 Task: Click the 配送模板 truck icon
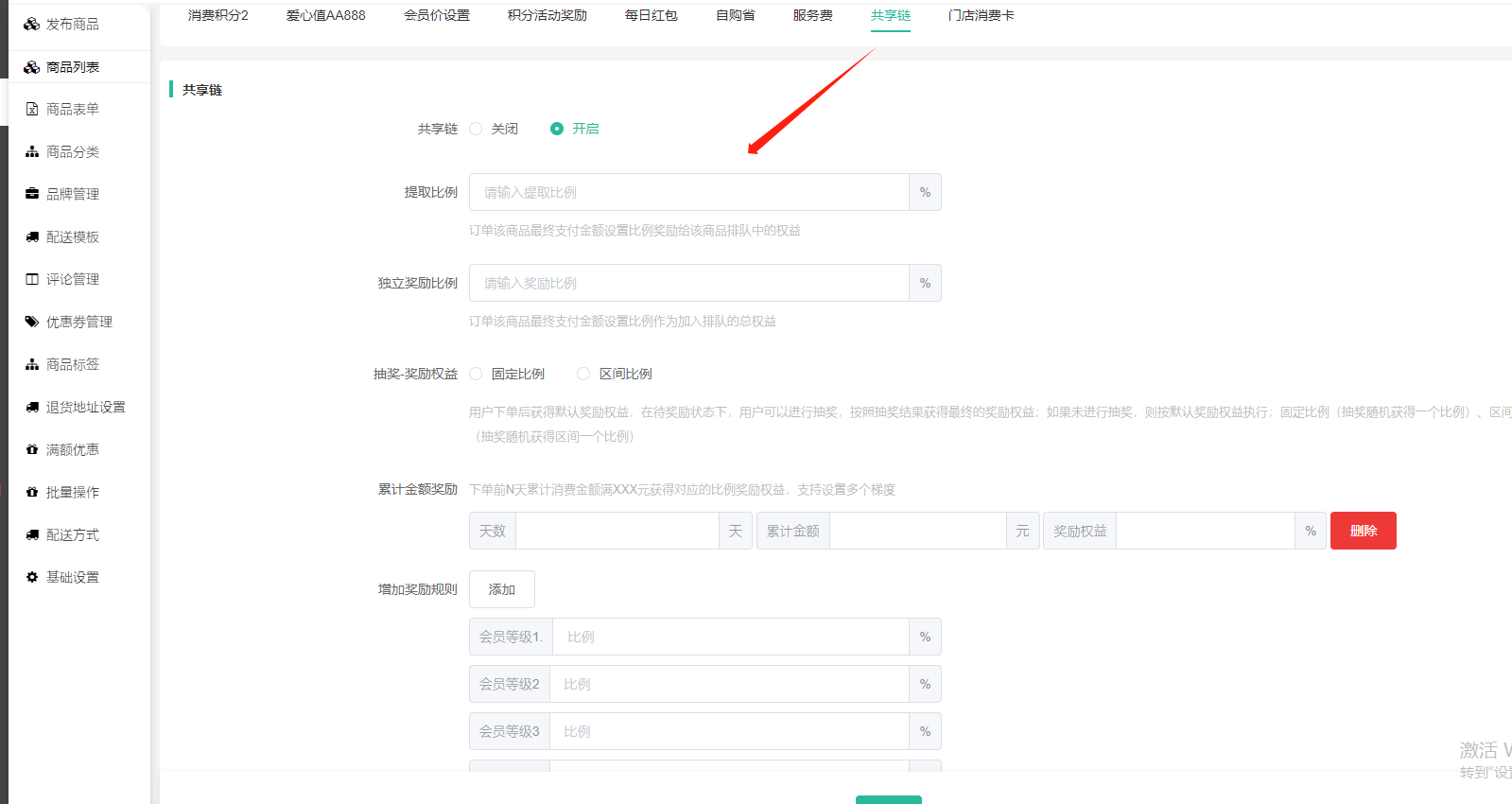pyautogui.click(x=32, y=237)
